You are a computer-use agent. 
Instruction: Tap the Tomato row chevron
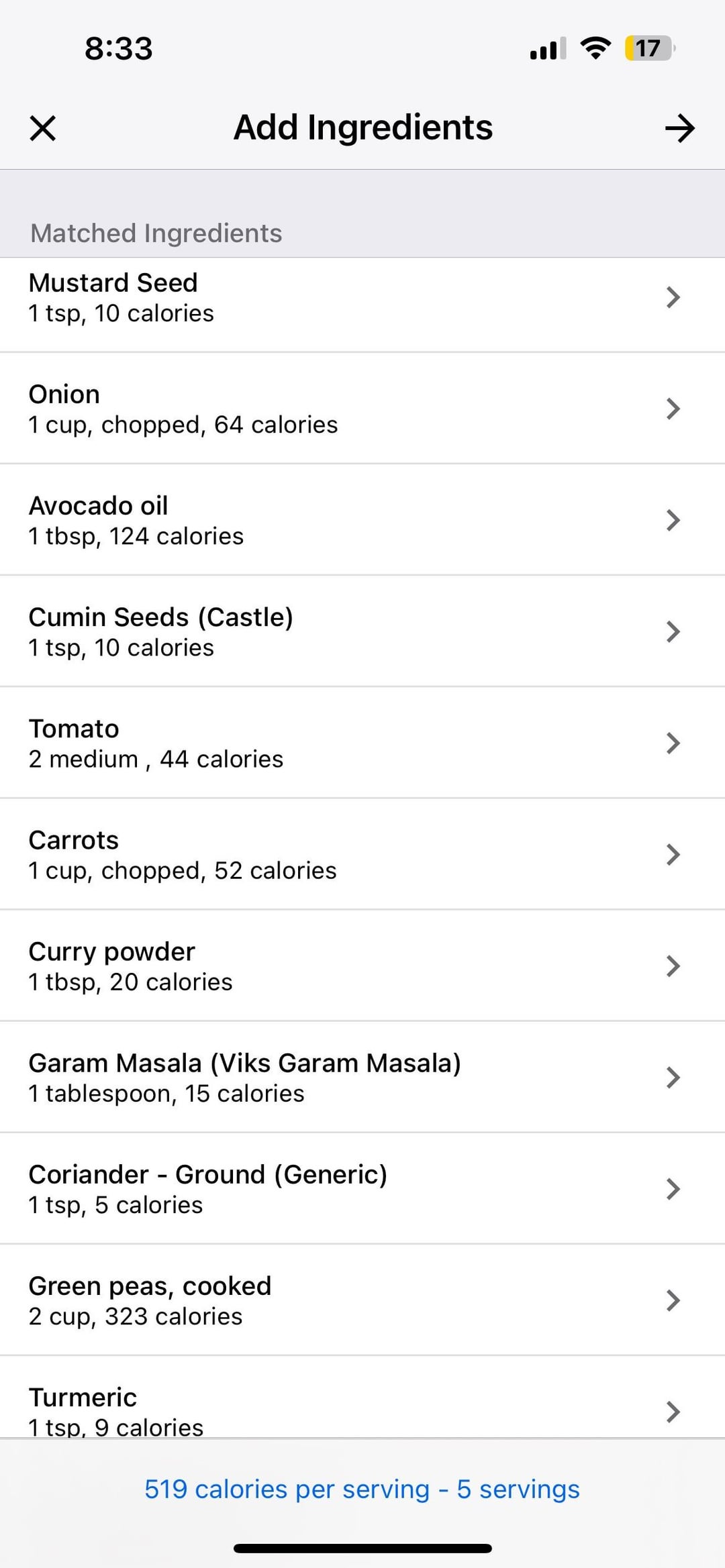click(673, 743)
